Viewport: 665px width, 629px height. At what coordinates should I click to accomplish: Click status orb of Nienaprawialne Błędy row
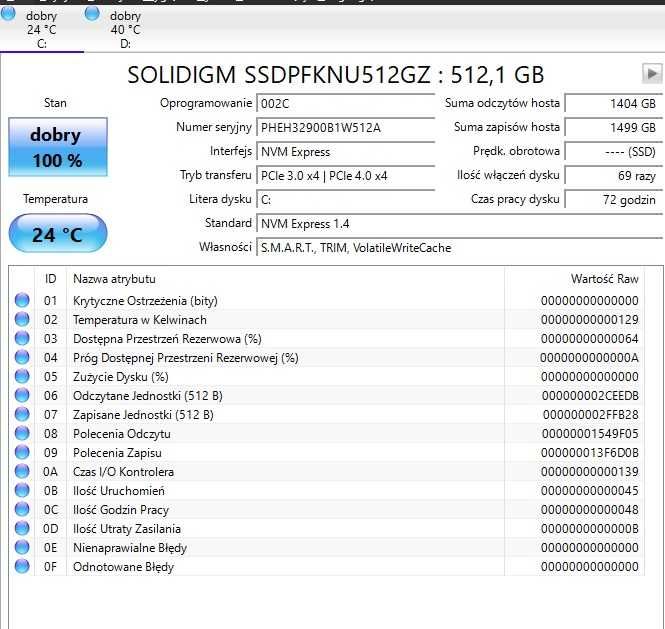22,547
